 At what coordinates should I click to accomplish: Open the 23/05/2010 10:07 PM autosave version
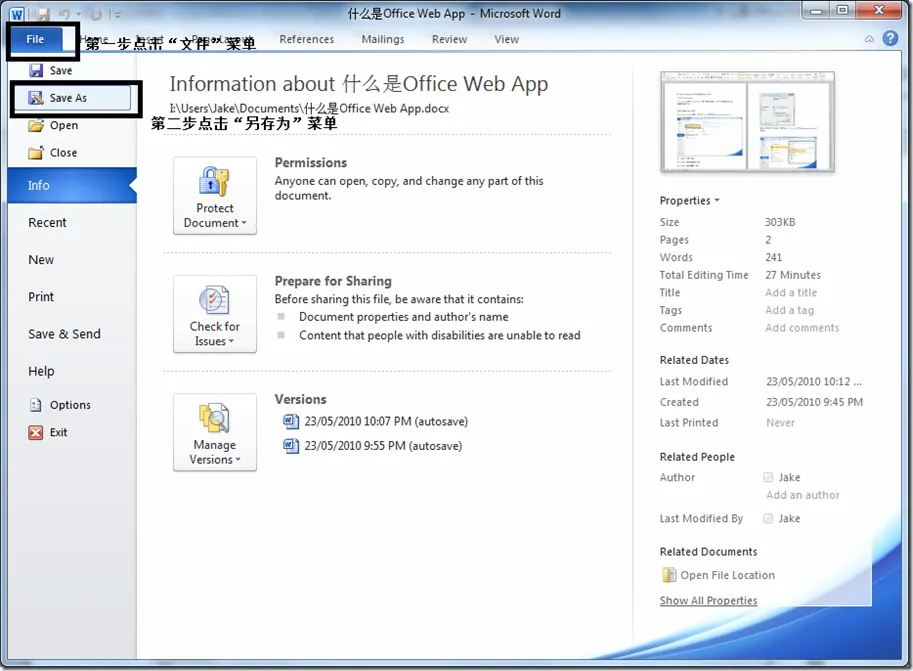point(386,421)
